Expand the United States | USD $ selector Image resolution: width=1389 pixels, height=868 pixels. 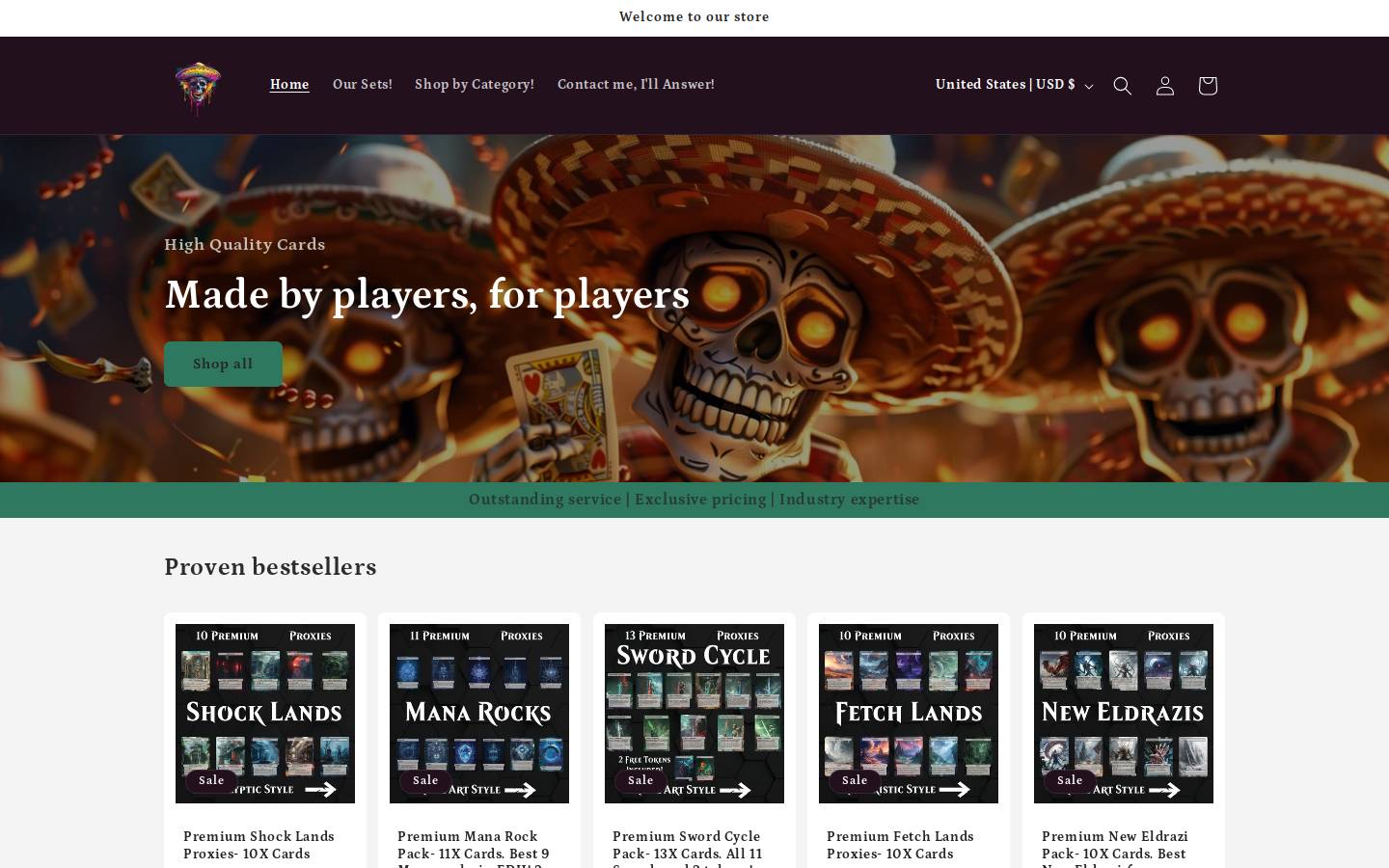tap(1014, 85)
